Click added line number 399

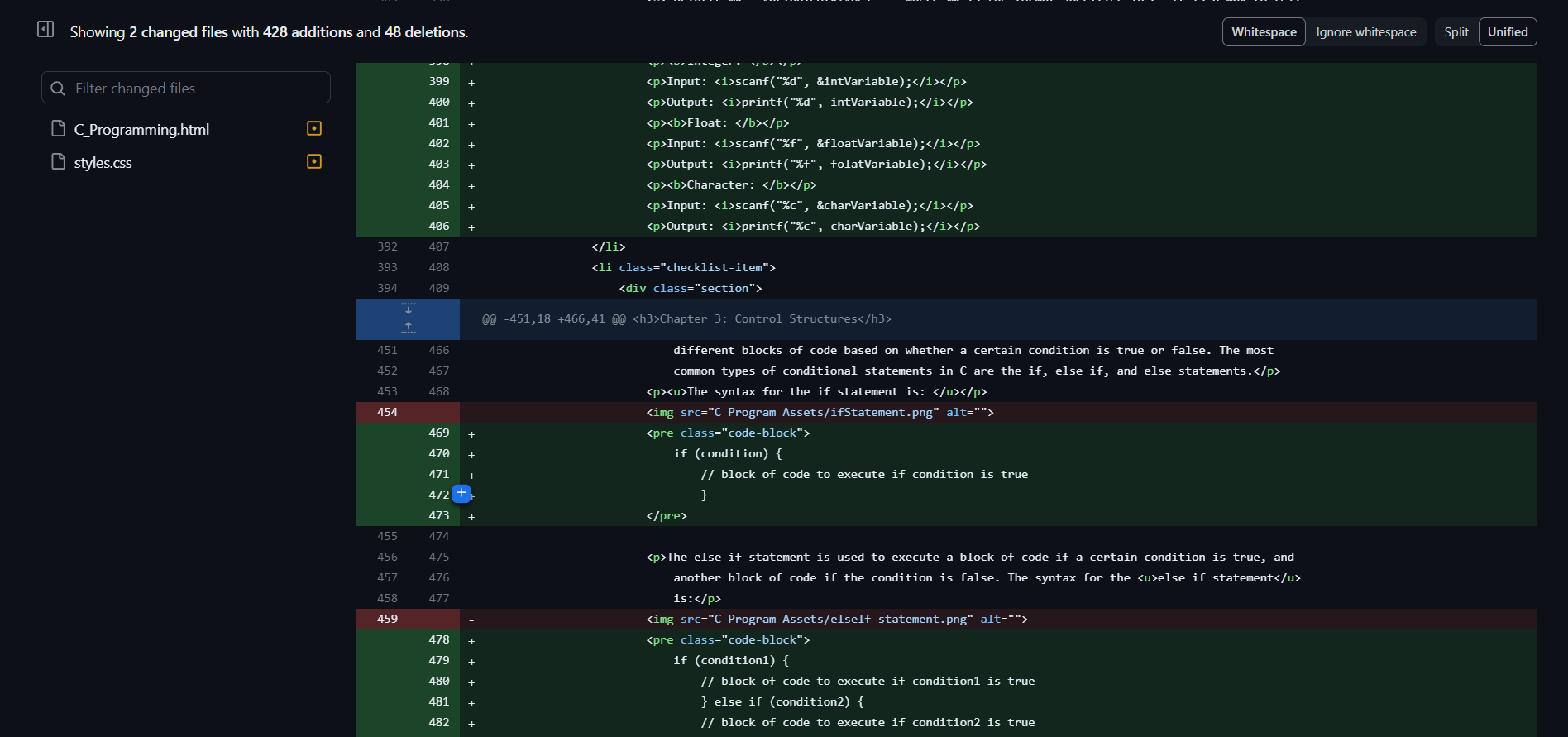coord(439,81)
